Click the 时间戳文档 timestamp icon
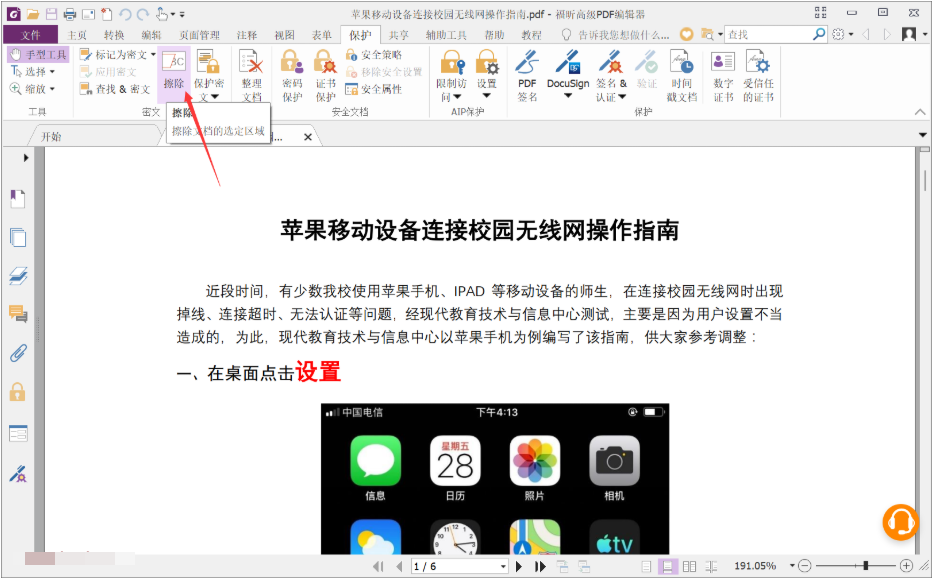Viewport: 932px width, 579px height. [681, 75]
